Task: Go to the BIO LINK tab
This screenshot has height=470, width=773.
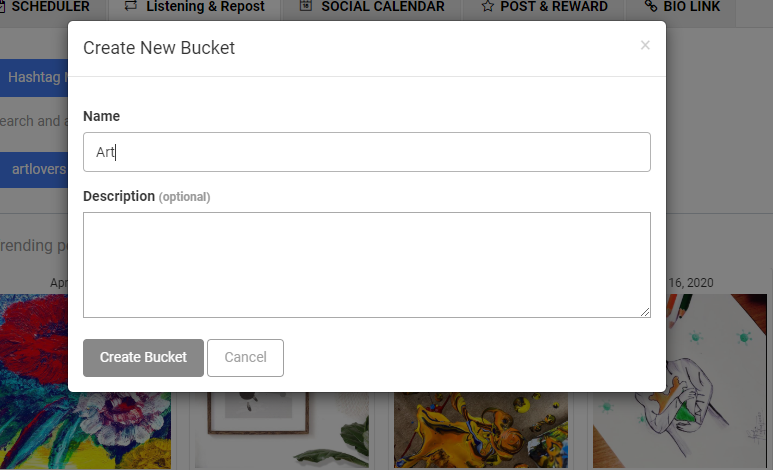Action: [x=682, y=7]
